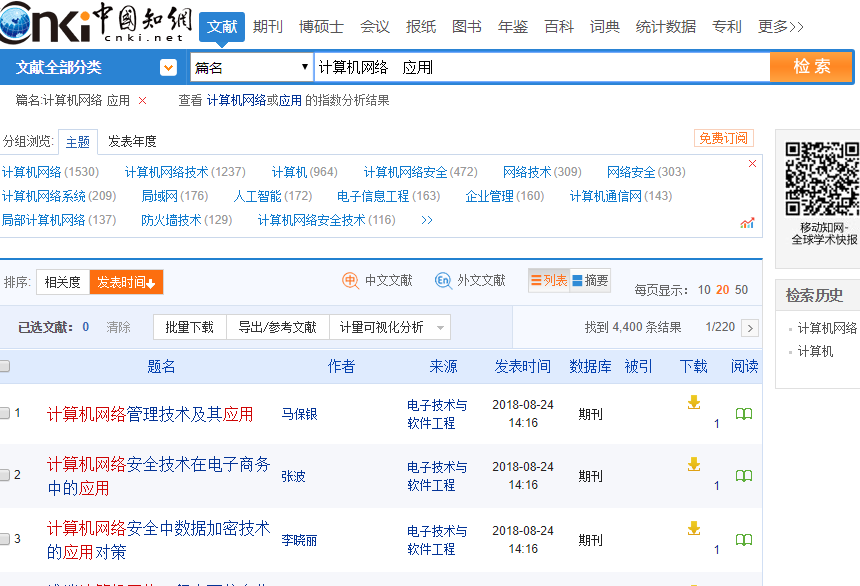Open the 应用 index analysis link
The width and height of the screenshot is (860, 586).
pos(290,100)
